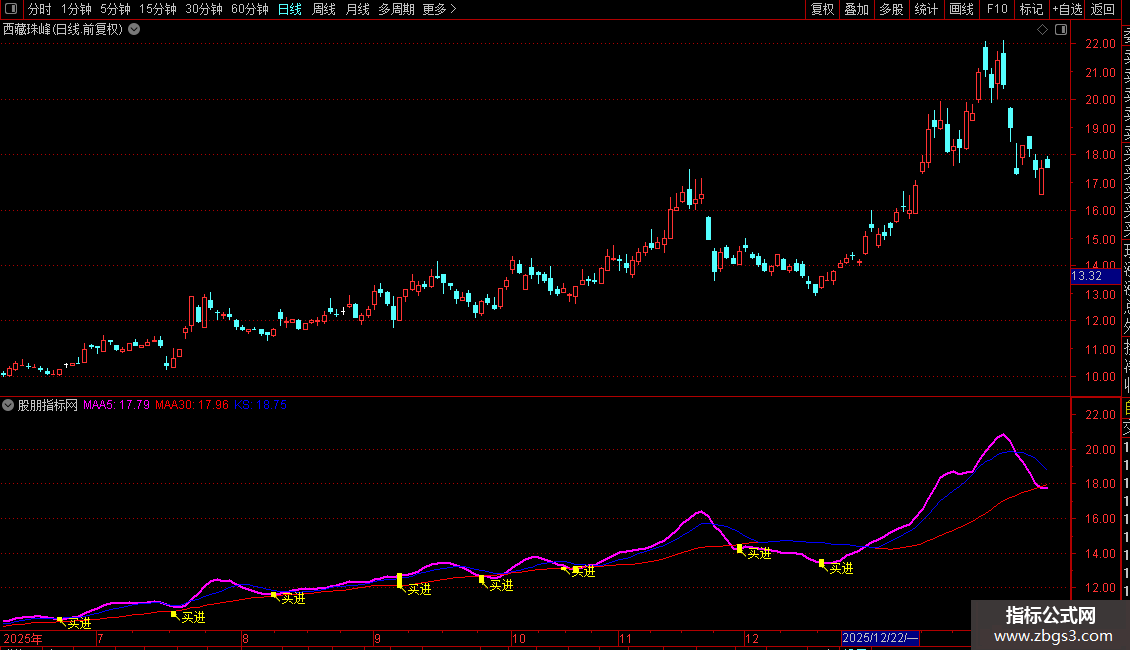Click the 2025年 label on time axis

tap(23, 638)
